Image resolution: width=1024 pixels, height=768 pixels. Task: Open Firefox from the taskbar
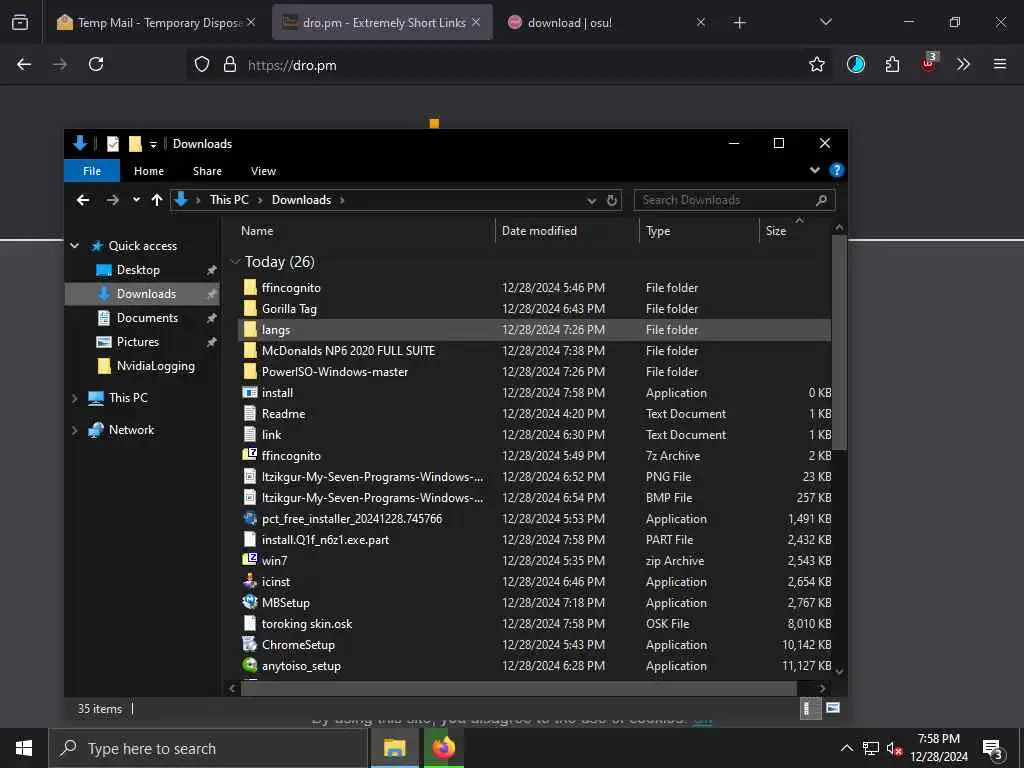[x=443, y=748]
